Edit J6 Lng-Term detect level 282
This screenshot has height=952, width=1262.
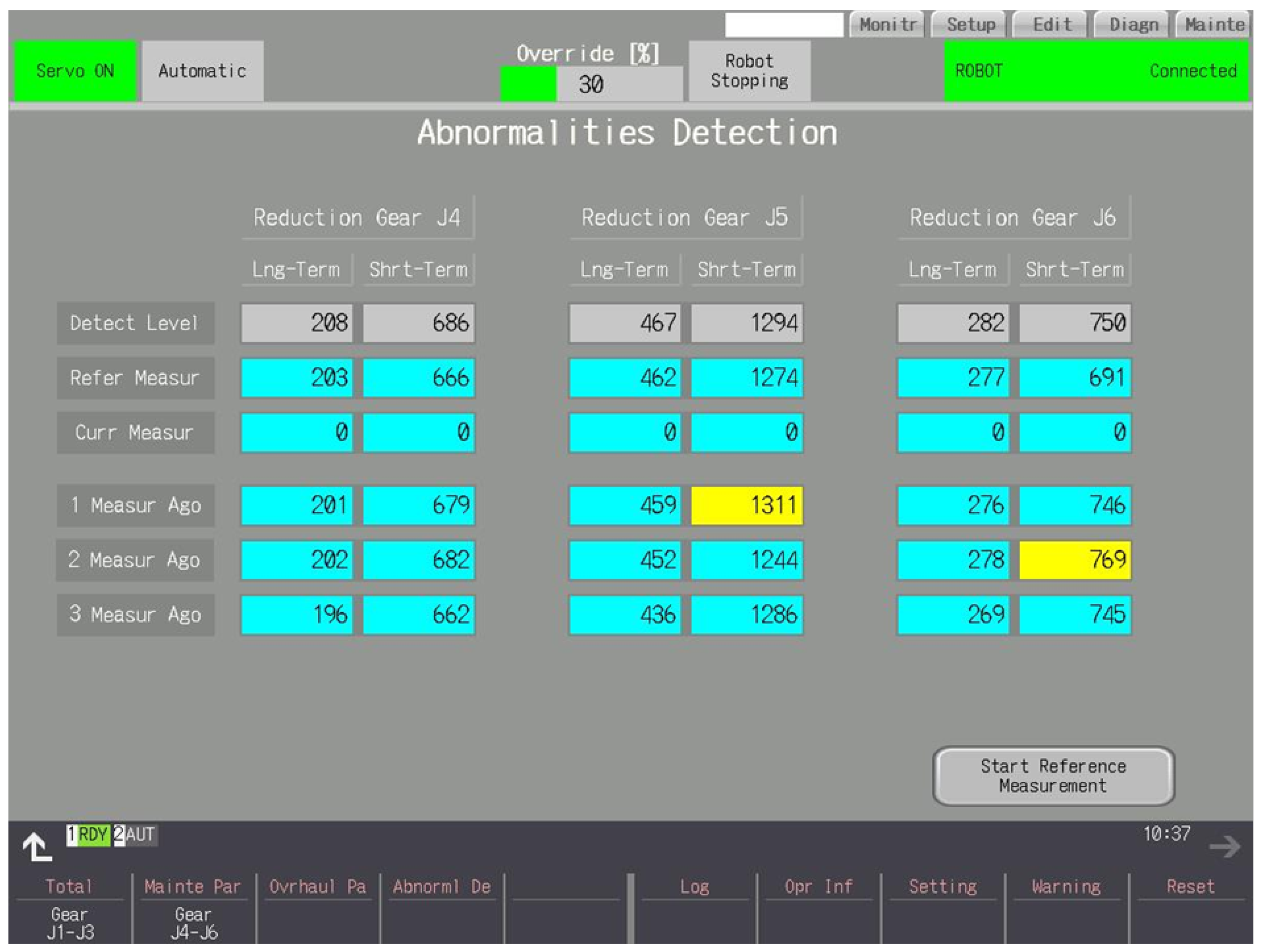953,323
